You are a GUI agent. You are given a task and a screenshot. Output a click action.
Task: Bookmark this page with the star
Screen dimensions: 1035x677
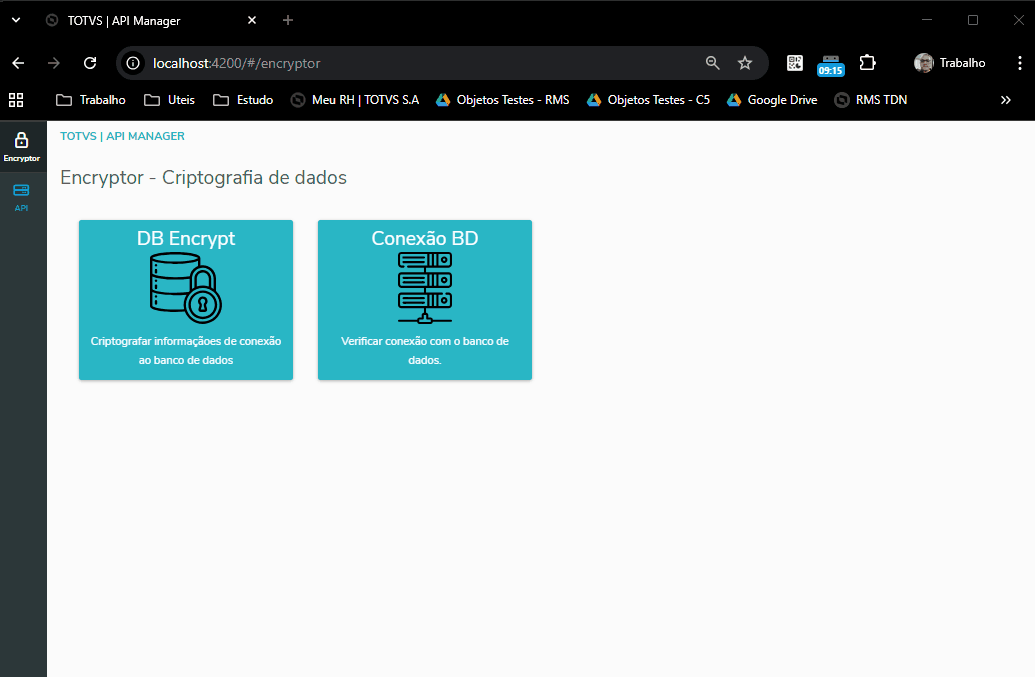745,63
